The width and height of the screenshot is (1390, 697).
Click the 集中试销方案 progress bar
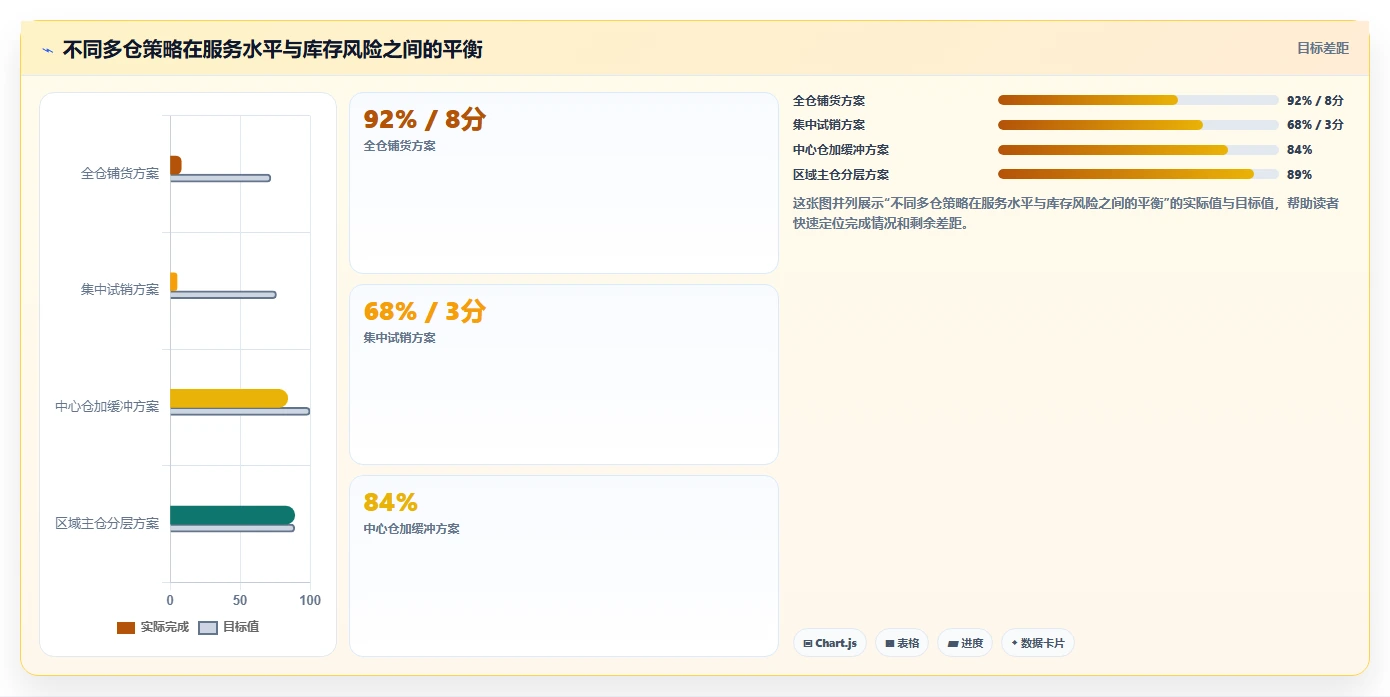coord(1138,125)
